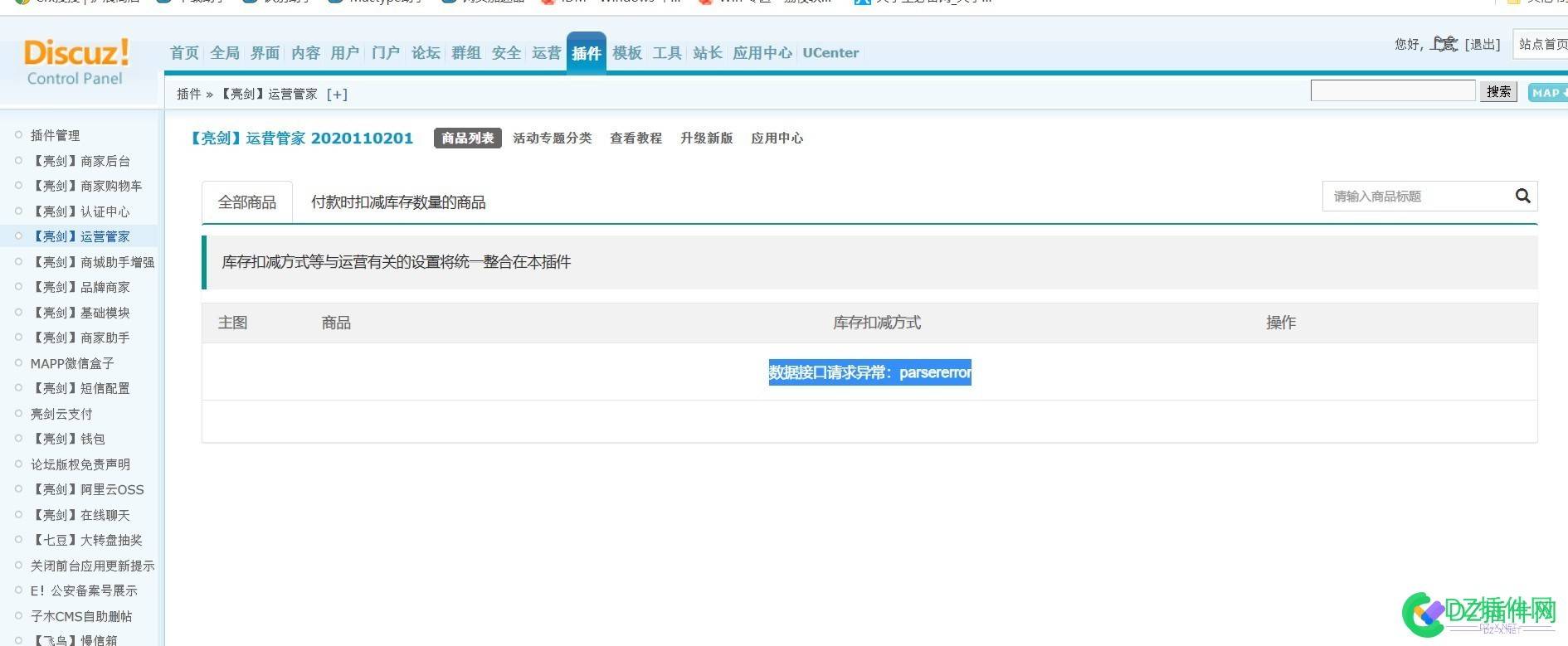Open 插件管理 in the sidebar
1568x646 pixels.
pyautogui.click(x=56, y=135)
